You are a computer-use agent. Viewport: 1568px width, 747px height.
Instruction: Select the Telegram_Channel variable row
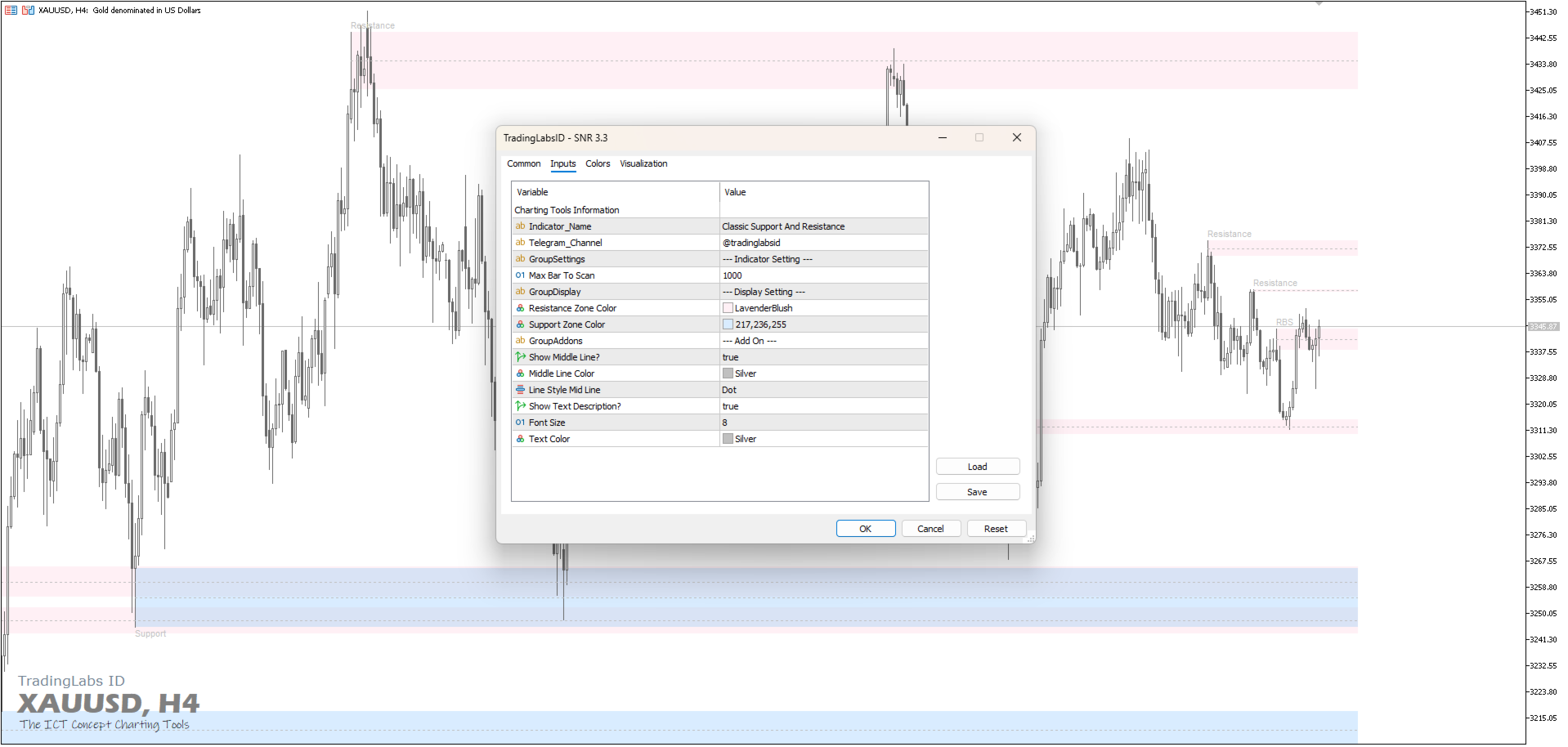615,243
